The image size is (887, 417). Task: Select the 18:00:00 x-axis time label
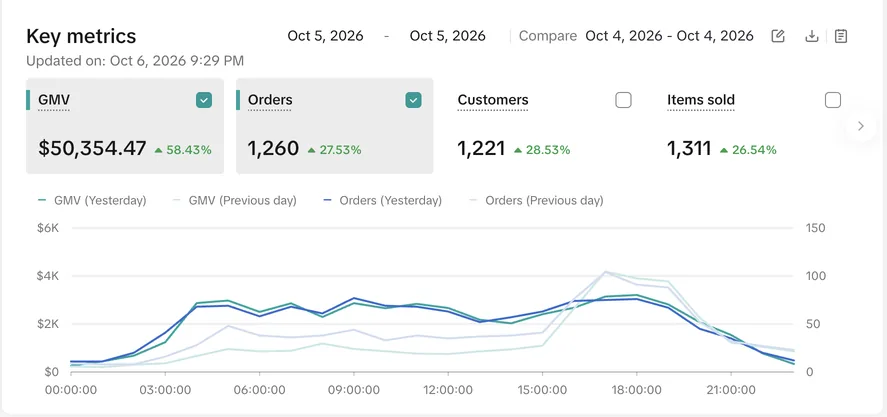pyautogui.click(x=636, y=390)
